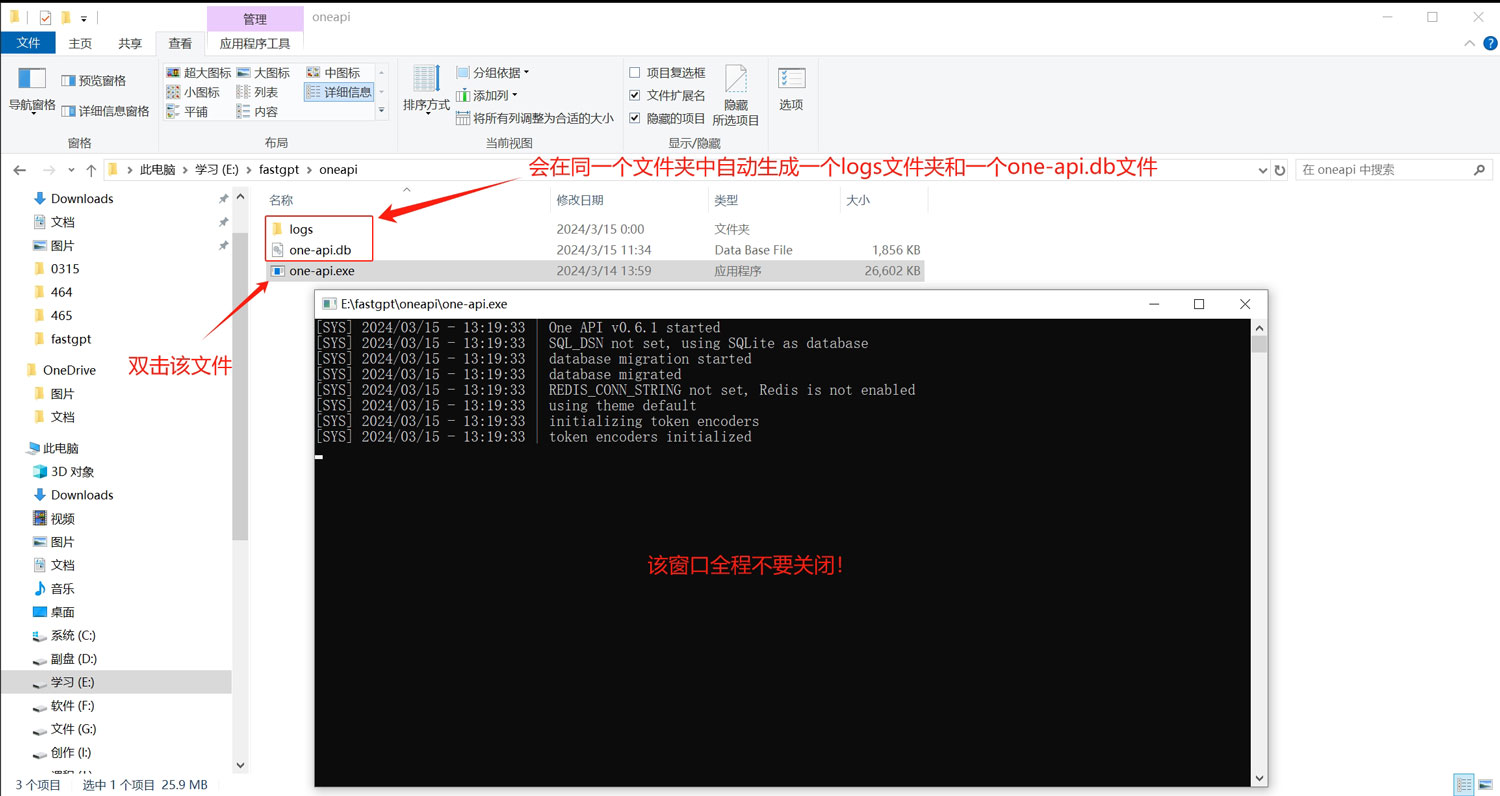This screenshot has width=1500, height=796.
Task: Toggle Item check boxes option
Action: (667, 73)
